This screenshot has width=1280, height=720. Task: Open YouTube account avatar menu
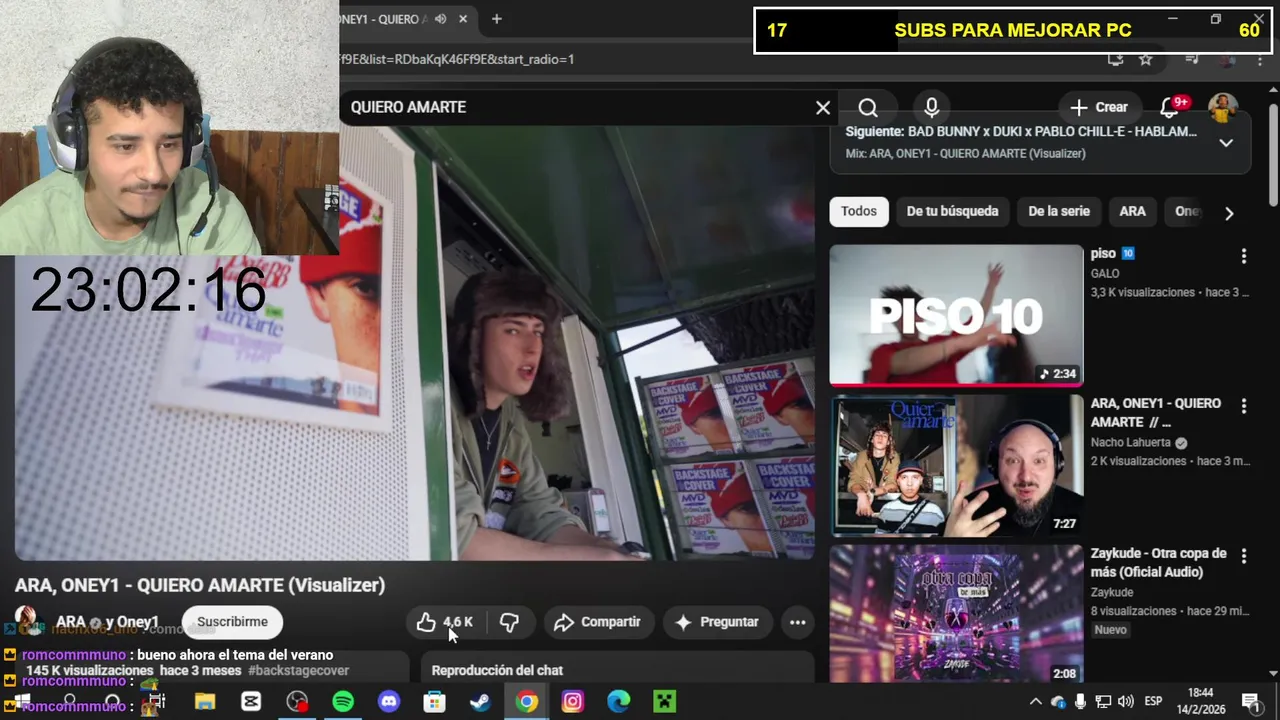coord(1223,107)
